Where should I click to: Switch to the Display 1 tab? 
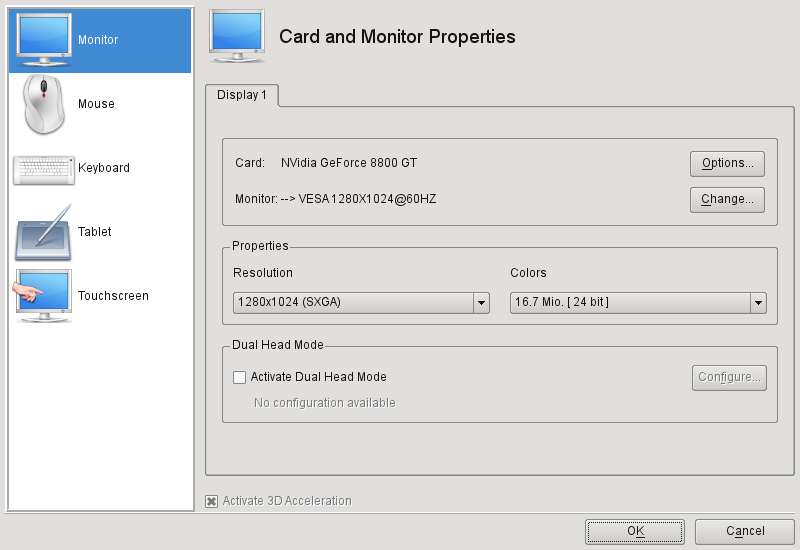point(242,95)
